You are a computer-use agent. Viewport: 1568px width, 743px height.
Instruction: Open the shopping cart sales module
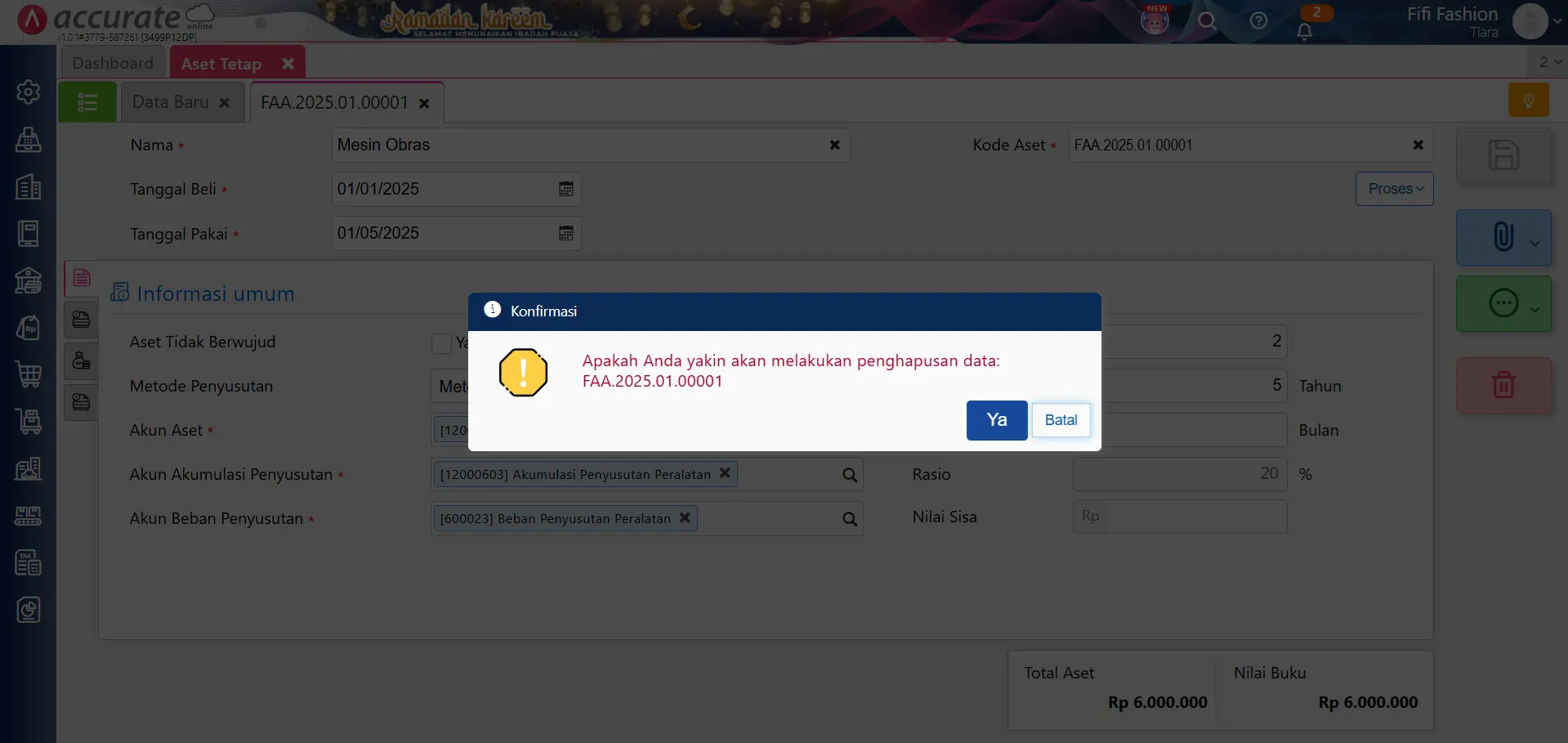(x=29, y=374)
